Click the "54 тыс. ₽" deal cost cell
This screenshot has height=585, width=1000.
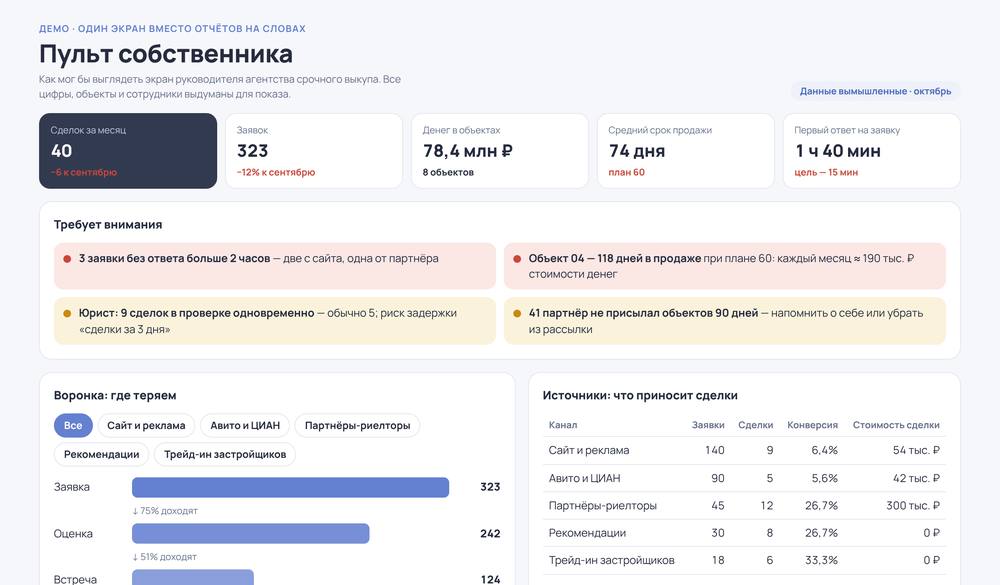(x=916, y=450)
